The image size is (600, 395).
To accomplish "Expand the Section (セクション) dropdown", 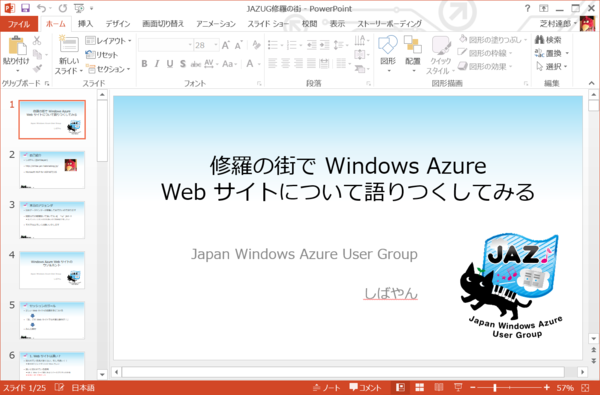I will [x=108, y=69].
